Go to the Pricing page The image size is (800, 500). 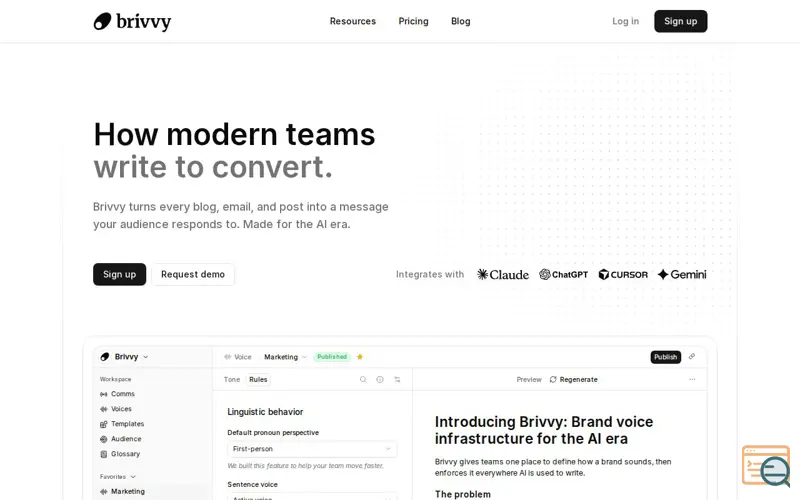(x=413, y=21)
